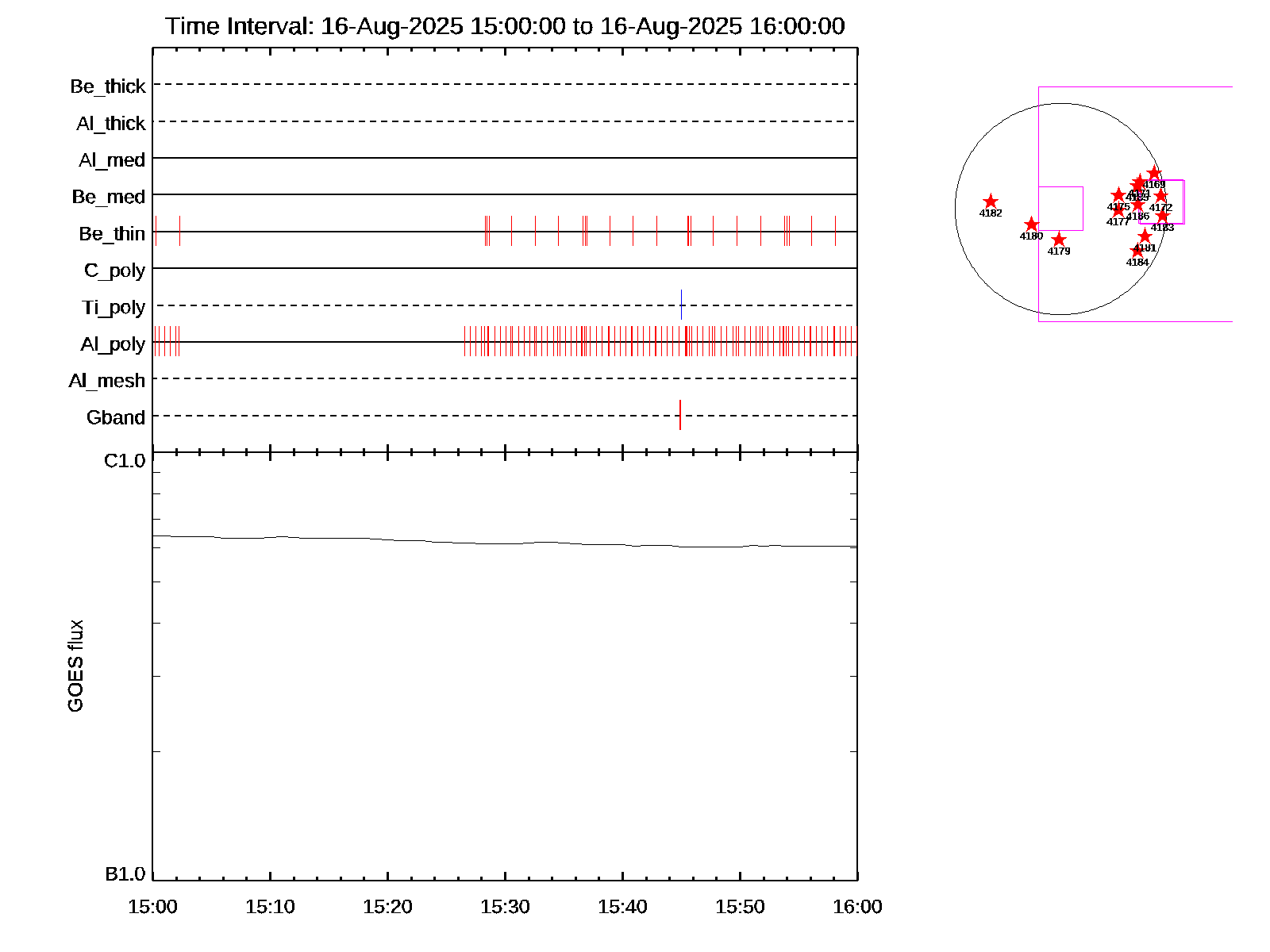The width and height of the screenshot is (1270, 952).
Task: Click the active region 4179 star
Action: click(x=1059, y=240)
